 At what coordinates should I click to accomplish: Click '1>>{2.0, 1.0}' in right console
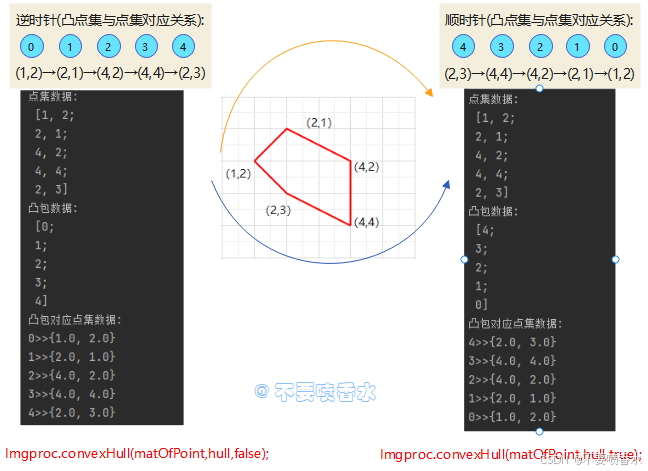(x=512, y=398)
